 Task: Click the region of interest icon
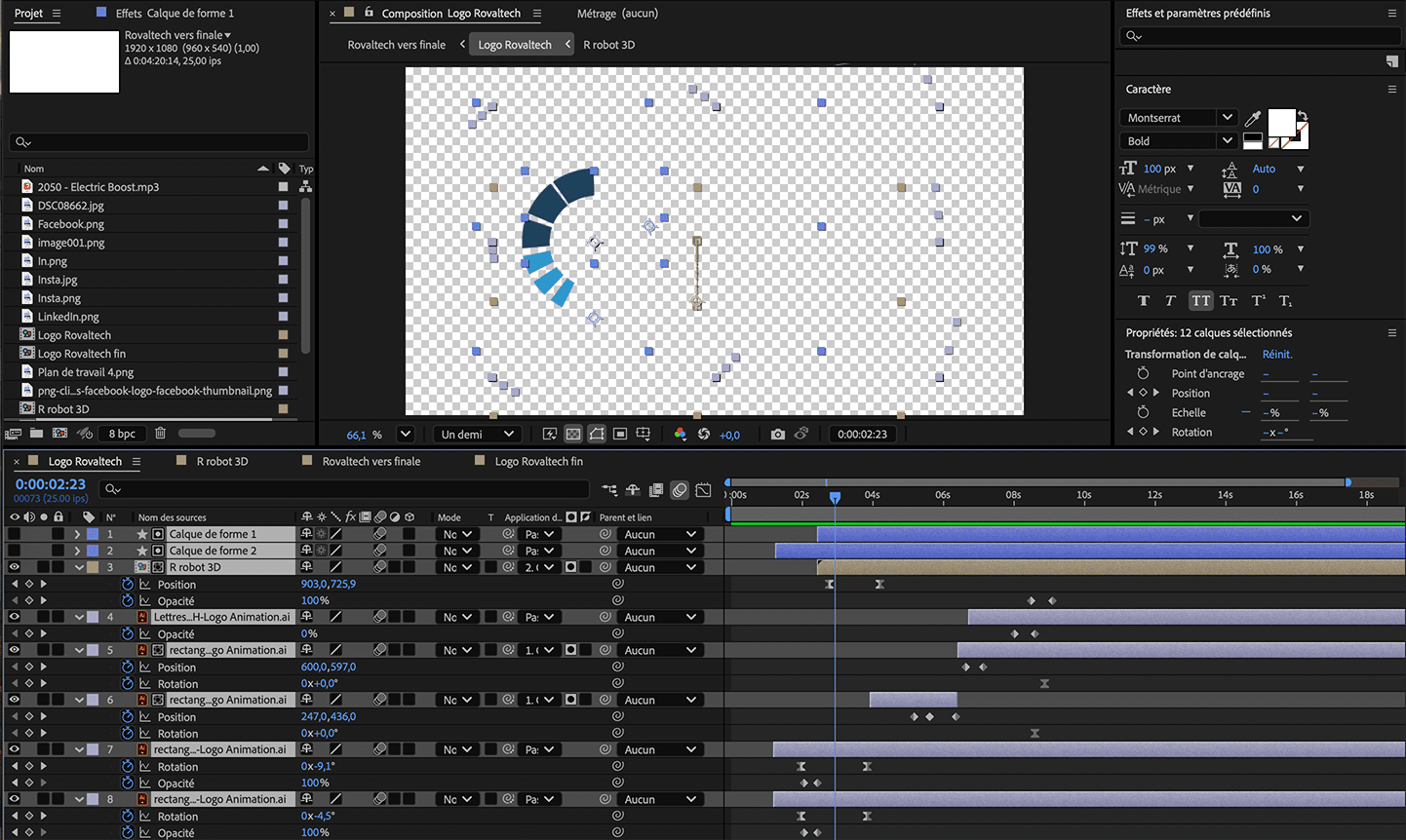[x=620, y=435]
